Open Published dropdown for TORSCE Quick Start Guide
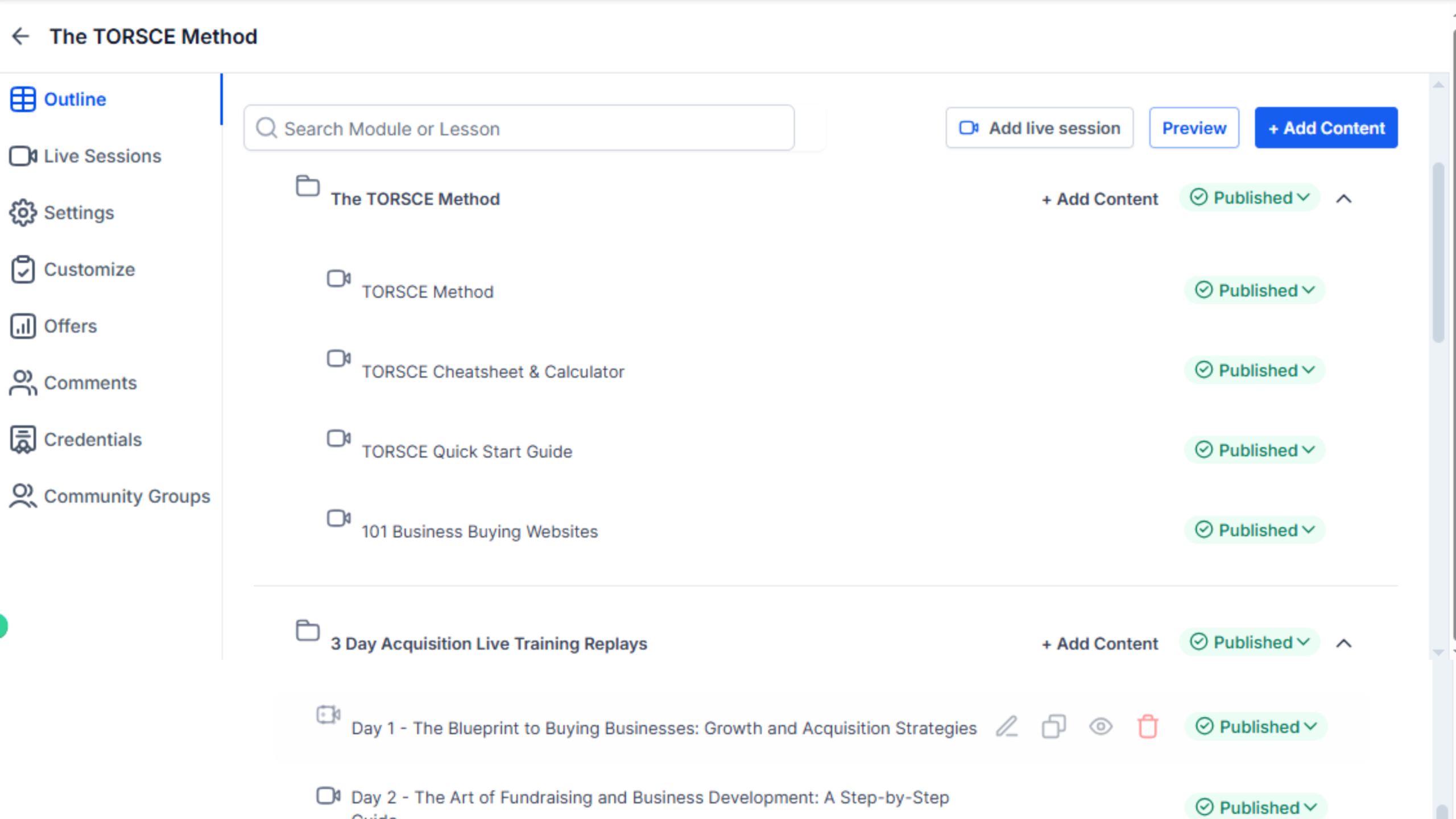 pos(1255,450)
